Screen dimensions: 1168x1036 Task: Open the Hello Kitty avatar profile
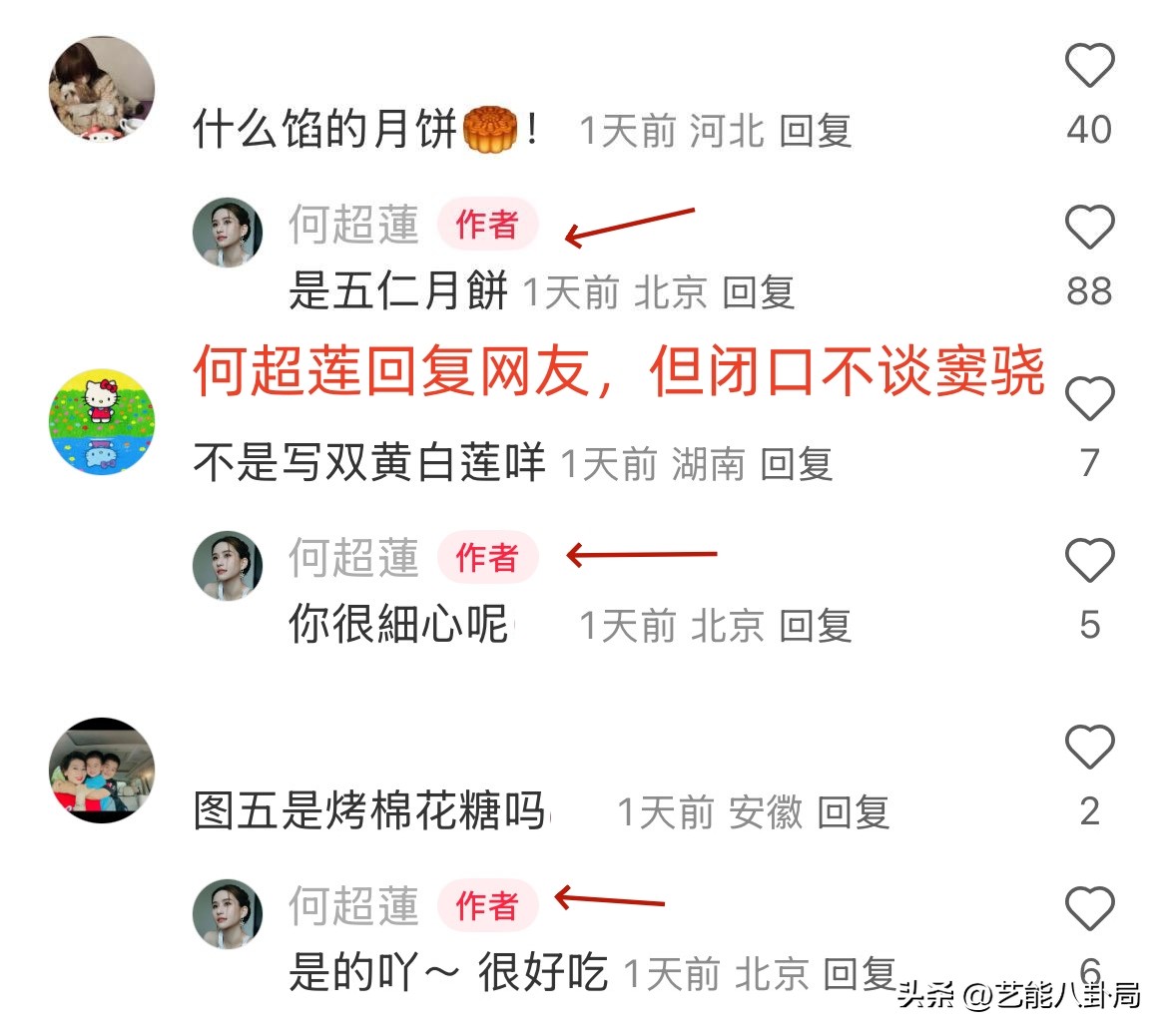(x=102, y=421)
